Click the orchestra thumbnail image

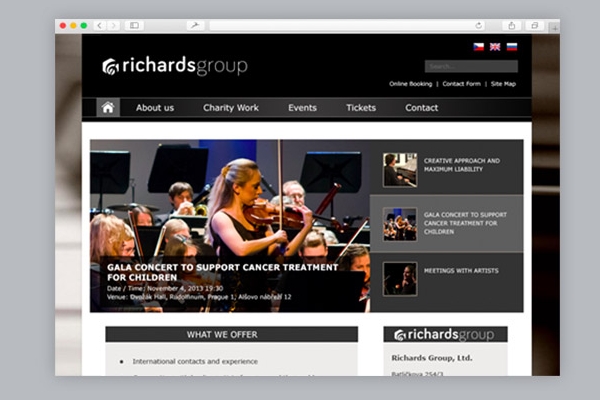[400, 224]
